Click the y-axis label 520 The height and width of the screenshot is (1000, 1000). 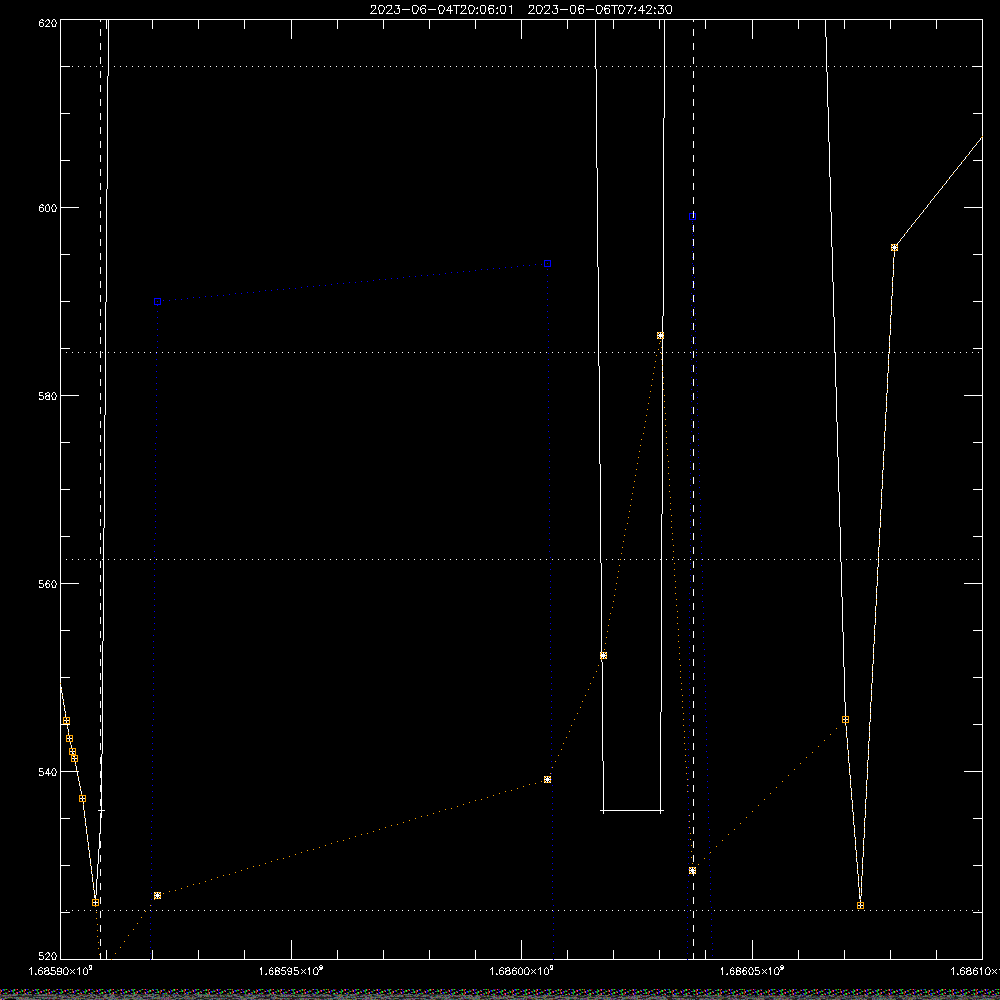point(49,956)
